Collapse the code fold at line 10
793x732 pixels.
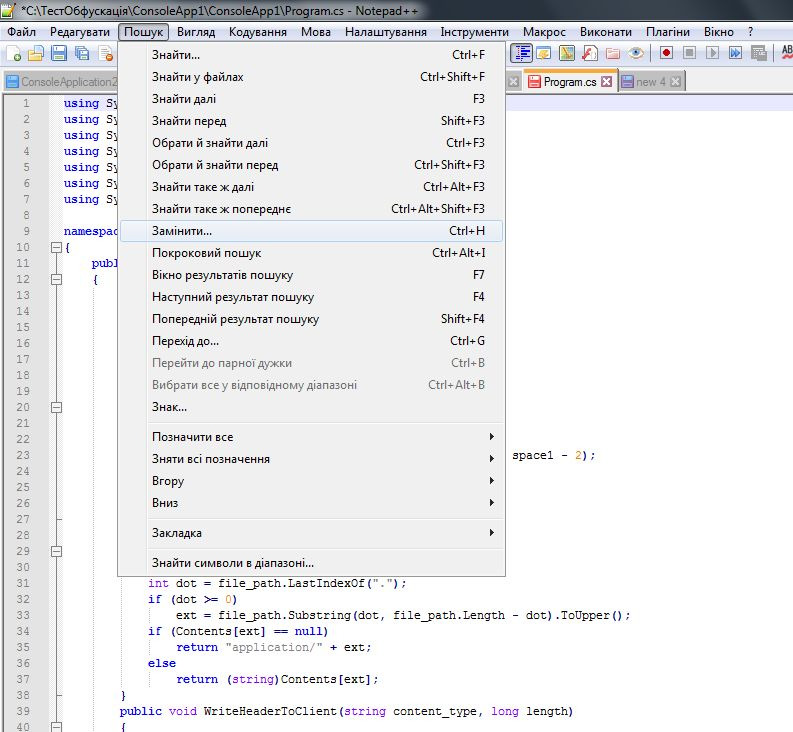[x=55, y=247]
